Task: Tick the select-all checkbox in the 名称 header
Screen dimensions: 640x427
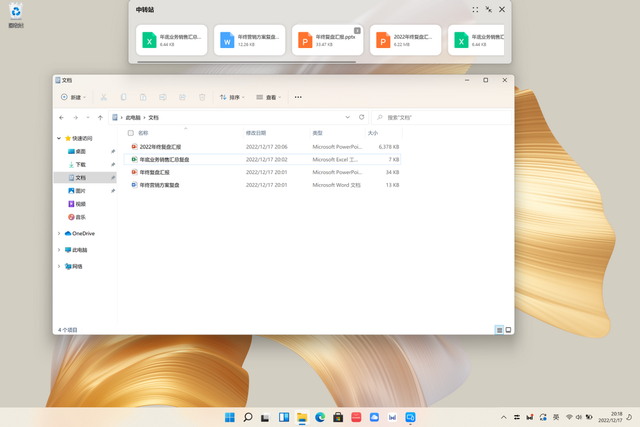Action: tap(131, 133)
